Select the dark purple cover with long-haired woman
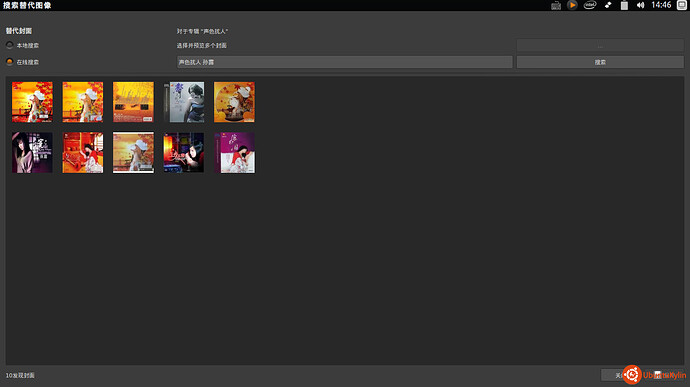The image size is (690, 387). pos(32,152)
